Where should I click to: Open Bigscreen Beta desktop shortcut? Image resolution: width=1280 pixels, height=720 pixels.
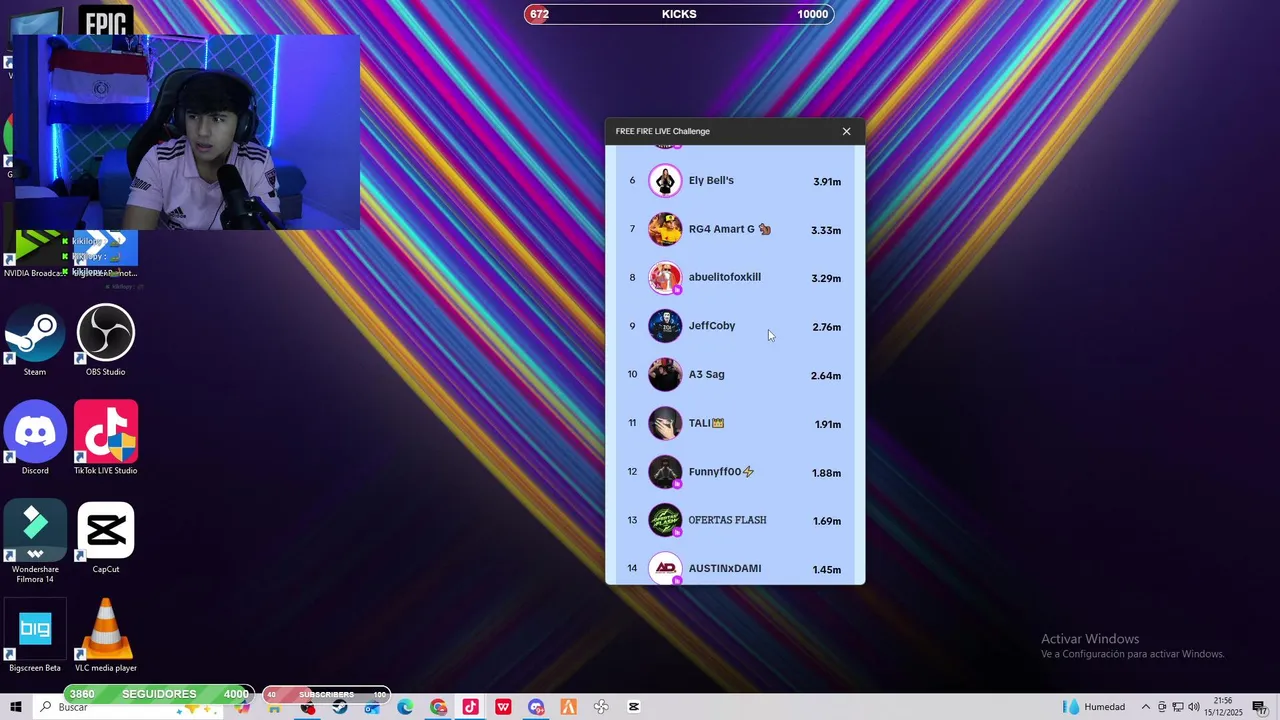[35, 636]
